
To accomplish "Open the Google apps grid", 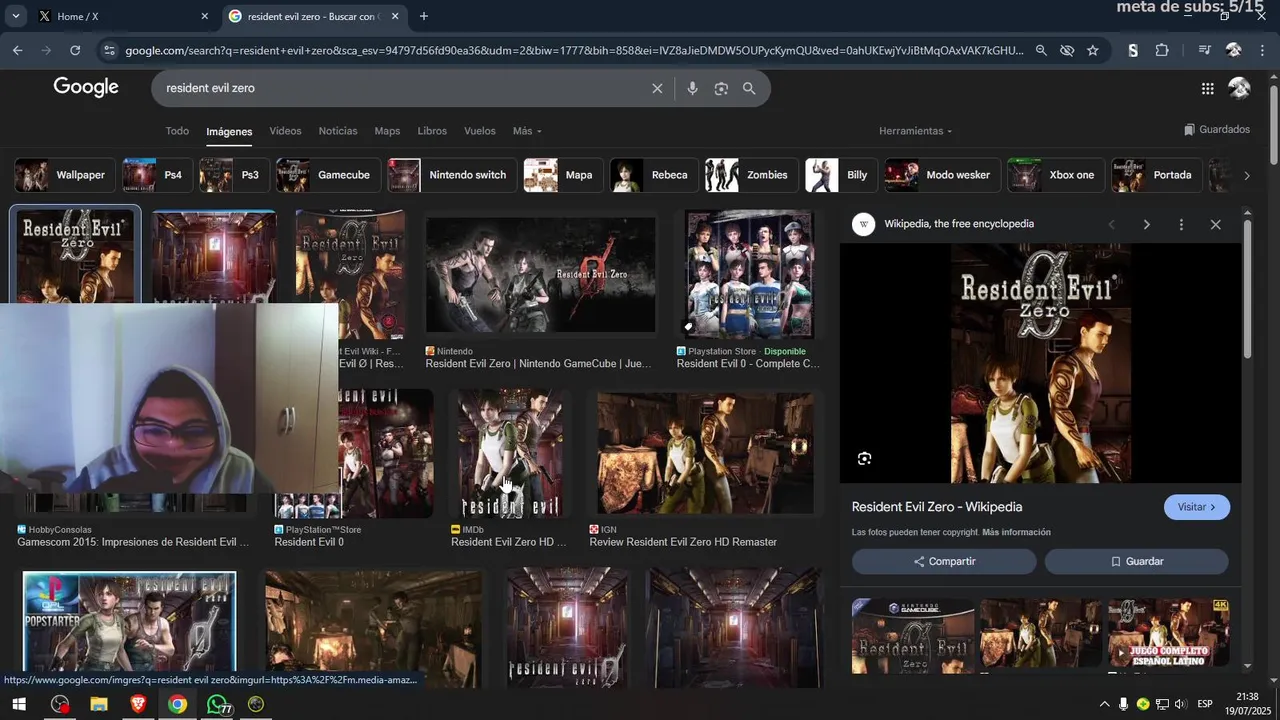I will (x=1207, y=88).
